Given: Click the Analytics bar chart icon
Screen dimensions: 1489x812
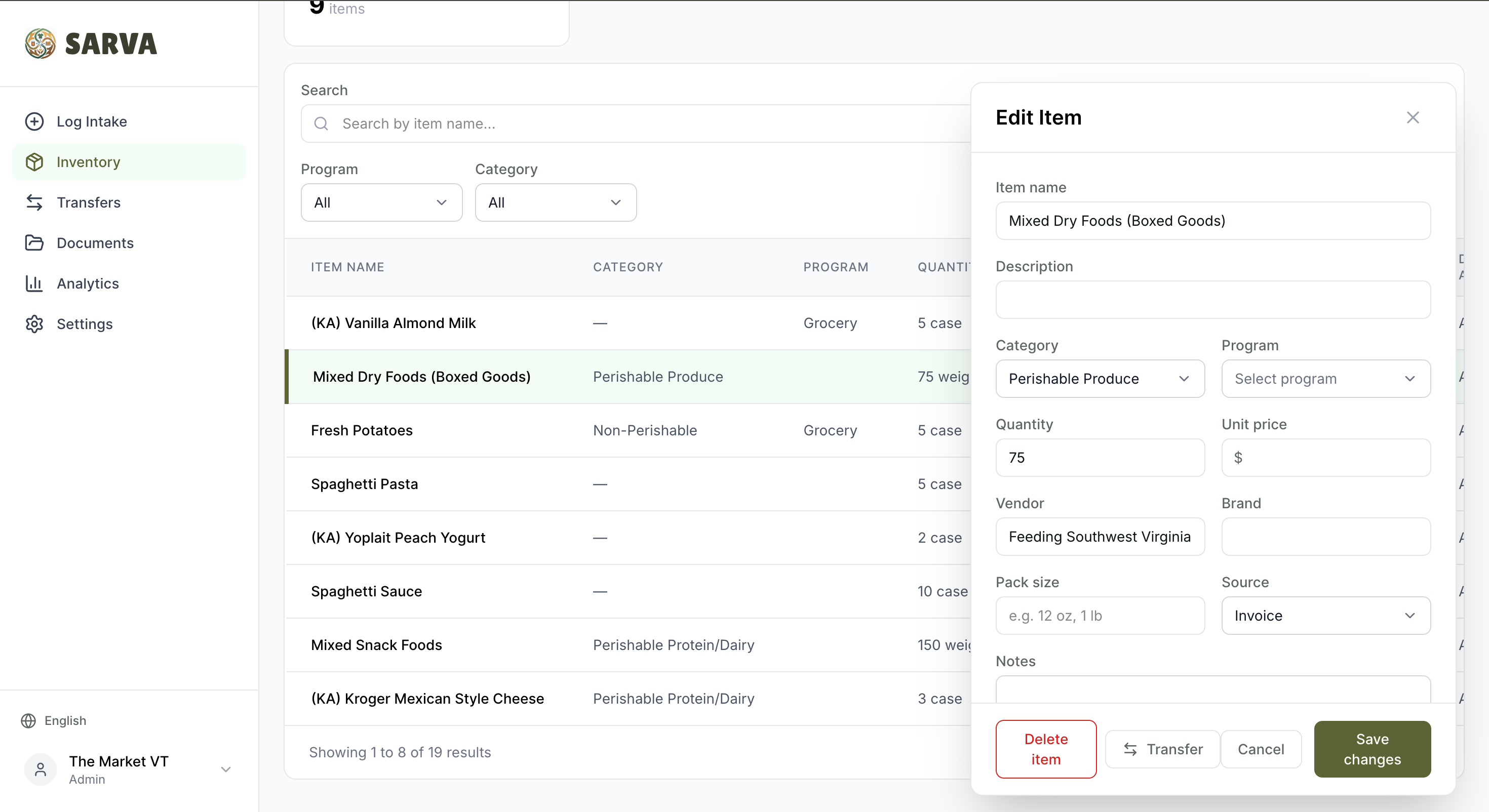Looking at the screenshot, I should pos(34,283).
